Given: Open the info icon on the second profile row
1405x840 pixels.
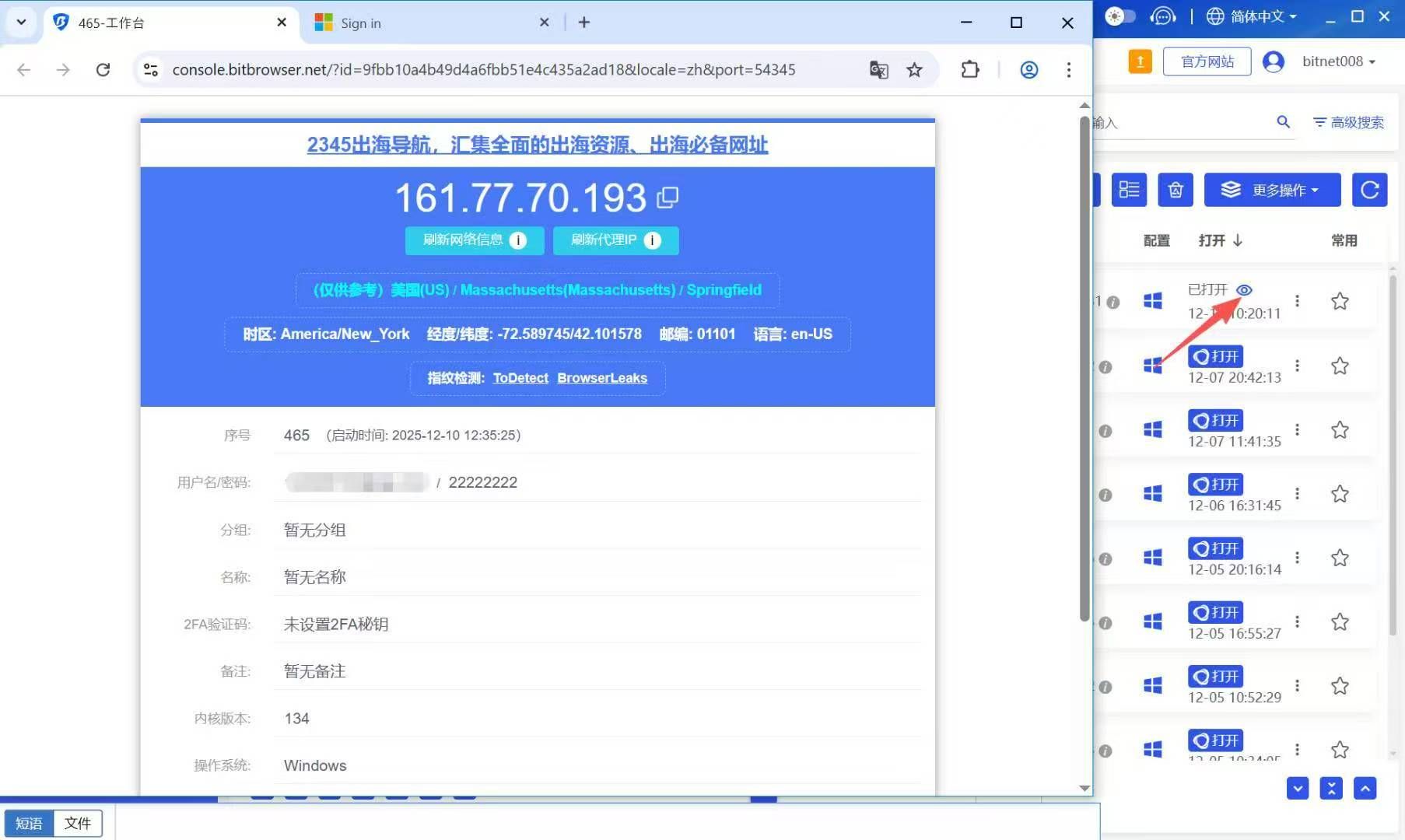Looking at the screenshot, I should pos(1105,366).
